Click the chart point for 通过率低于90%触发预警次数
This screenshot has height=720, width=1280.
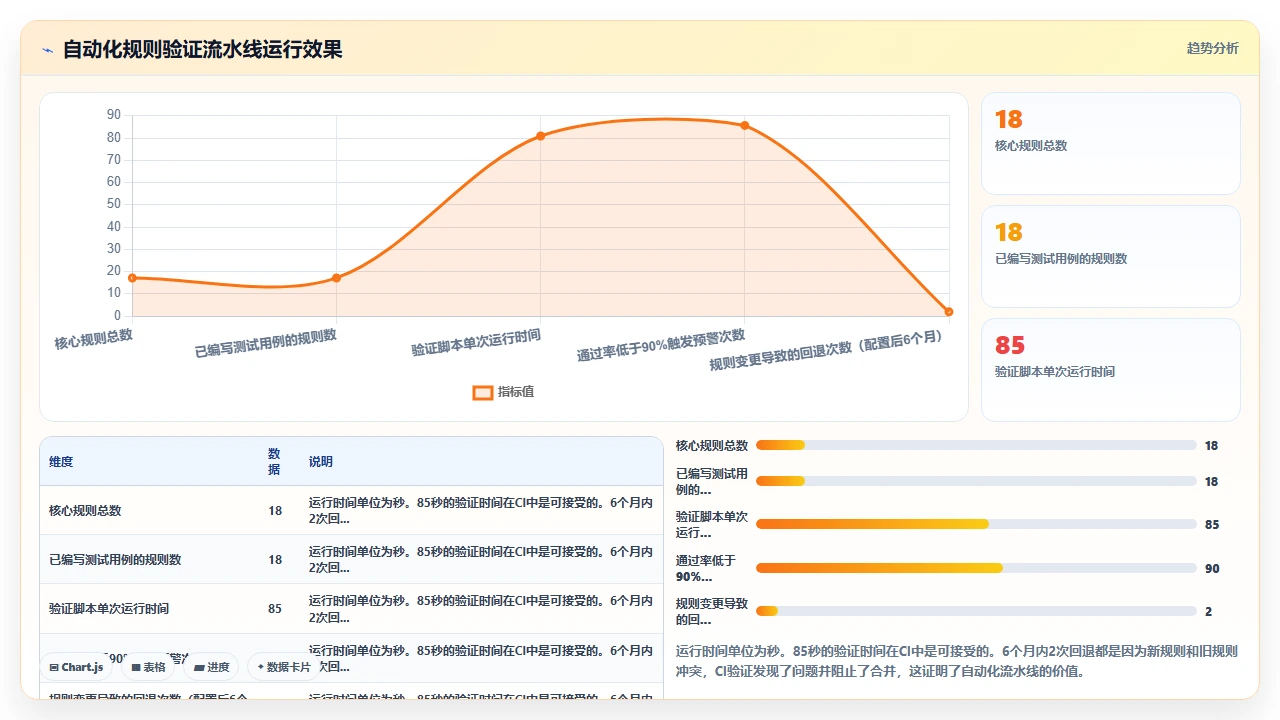[744, 125]
